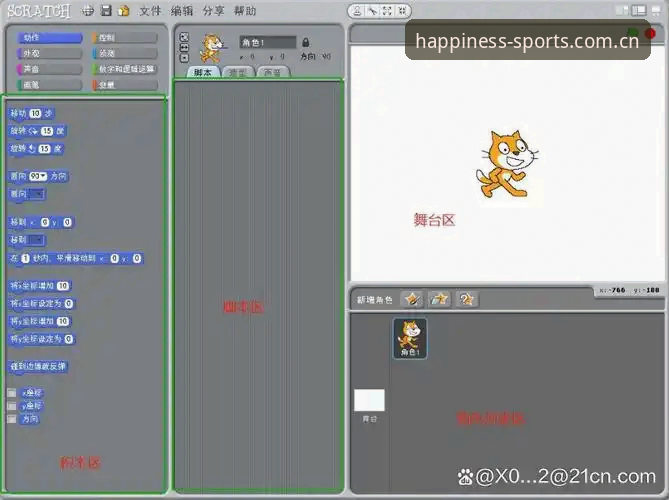Screen dimensions: 669x500
Task: Click the x坐标 reporter block
Action: (x=32, y=392)
